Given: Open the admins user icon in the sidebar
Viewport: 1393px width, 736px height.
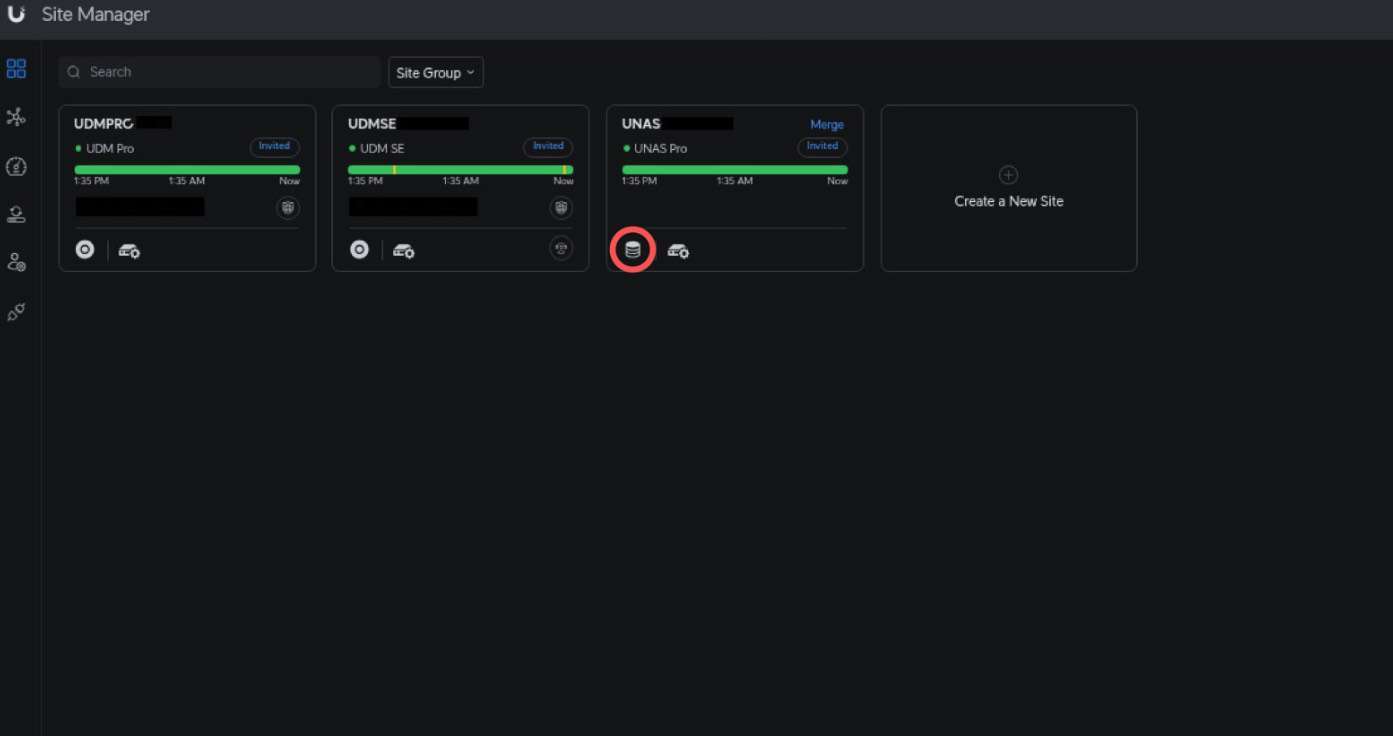Looking at the screenshot, I should (x=16, y=262).
